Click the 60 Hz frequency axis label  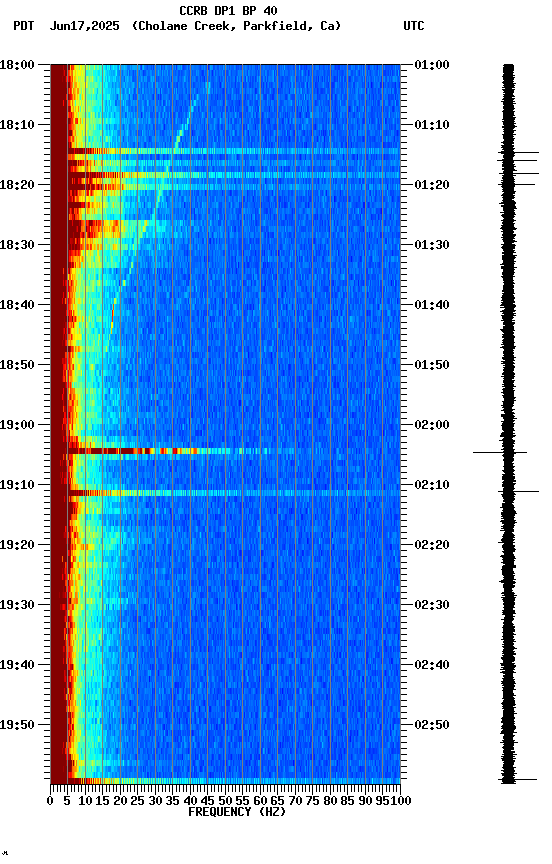tap(260, 801)
